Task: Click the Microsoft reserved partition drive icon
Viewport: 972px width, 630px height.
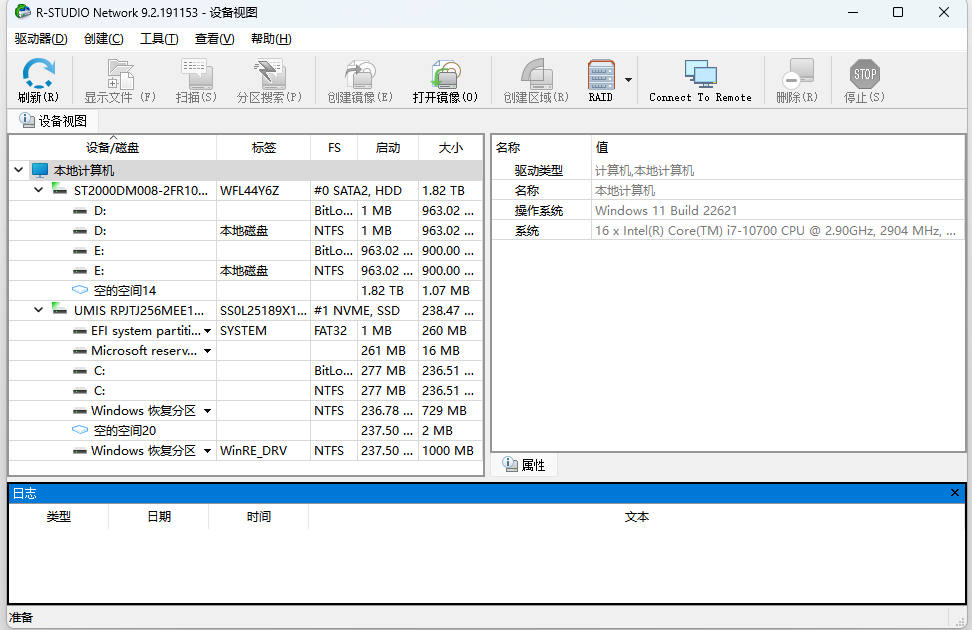Action: click(80, 351)
